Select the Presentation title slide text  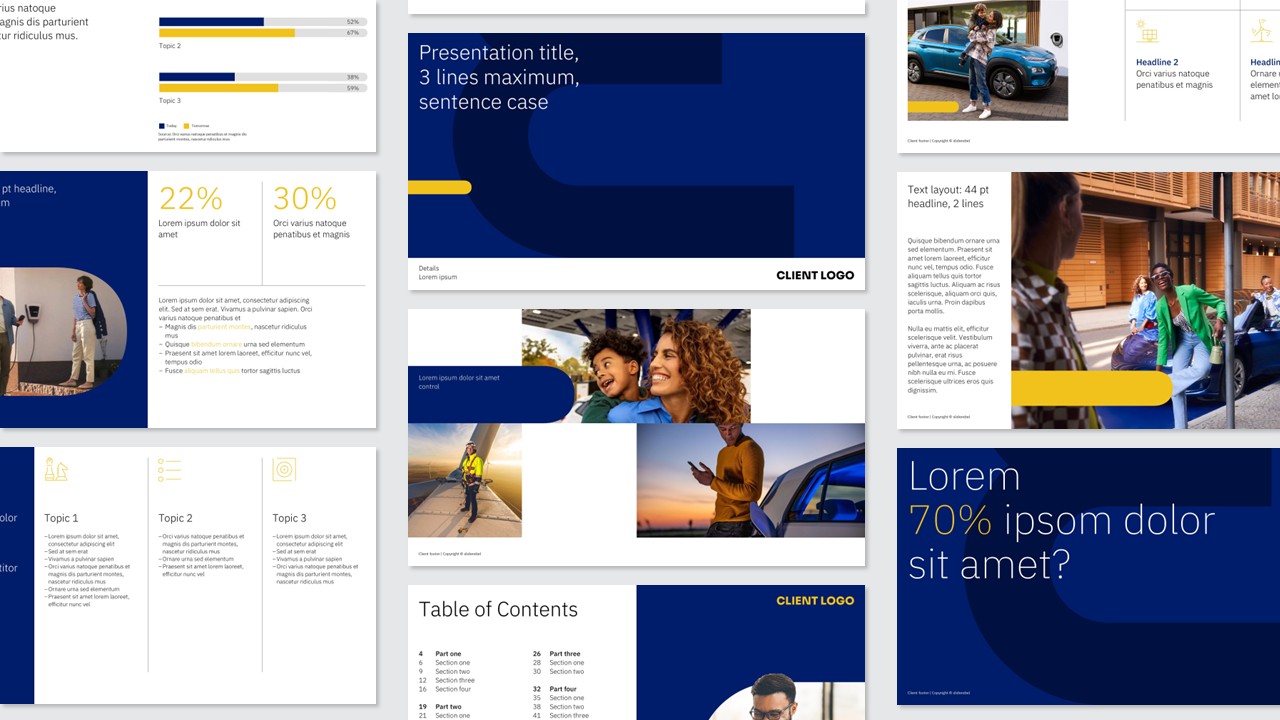pos(499,77)
